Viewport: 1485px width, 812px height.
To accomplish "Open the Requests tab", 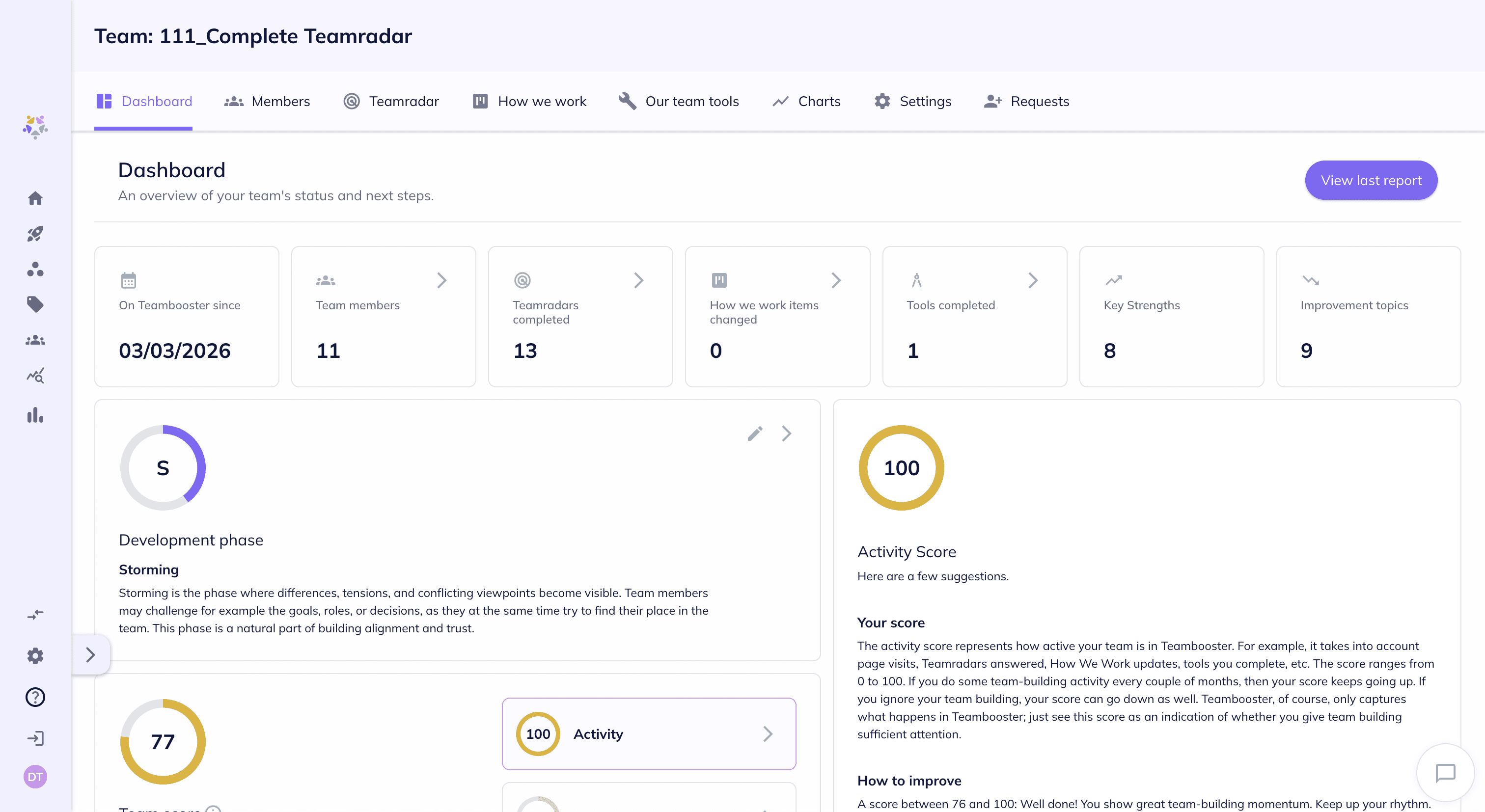I will [1026, 102].
